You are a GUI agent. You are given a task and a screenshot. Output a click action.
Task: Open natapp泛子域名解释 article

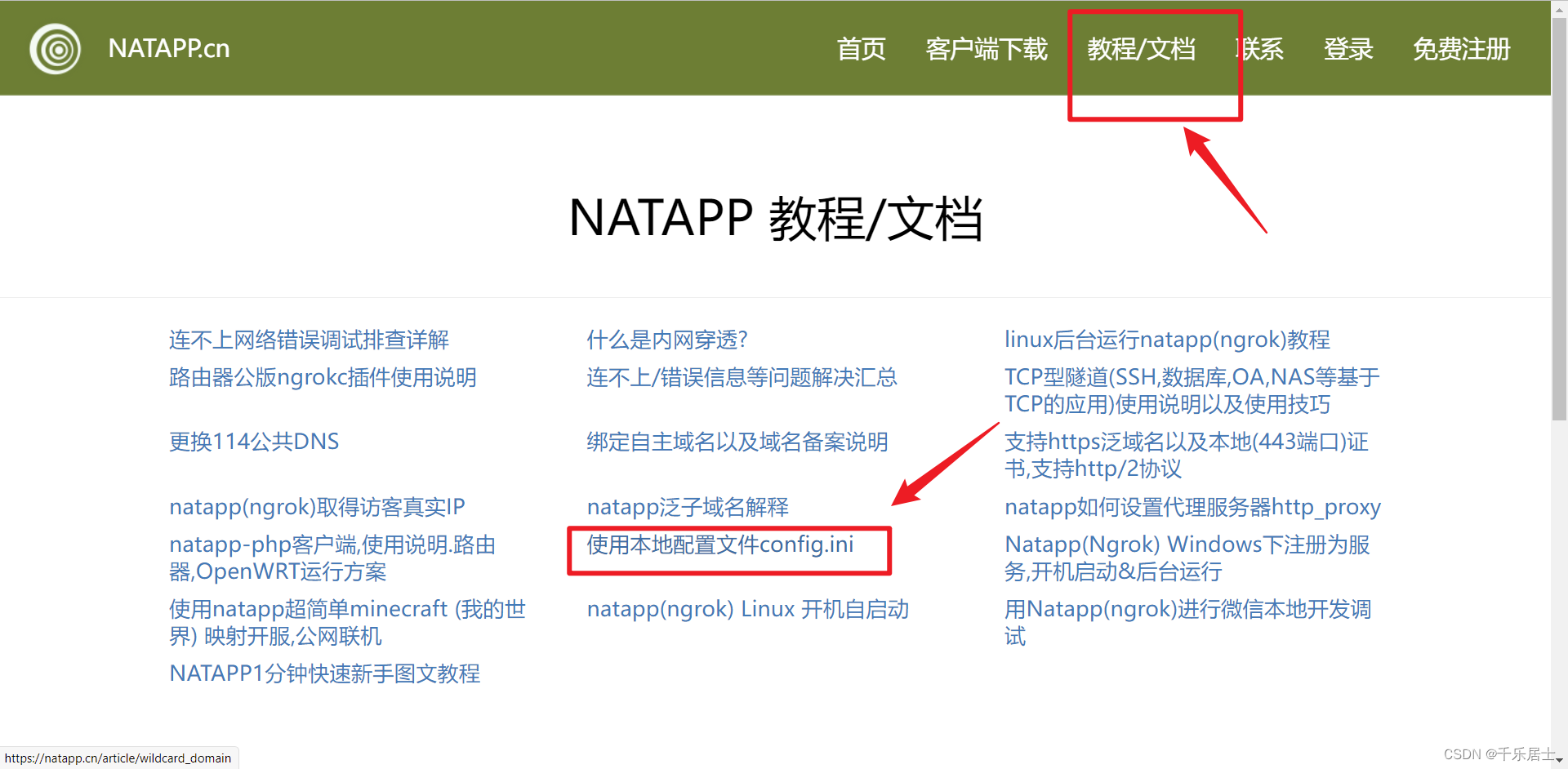[688, 507]
